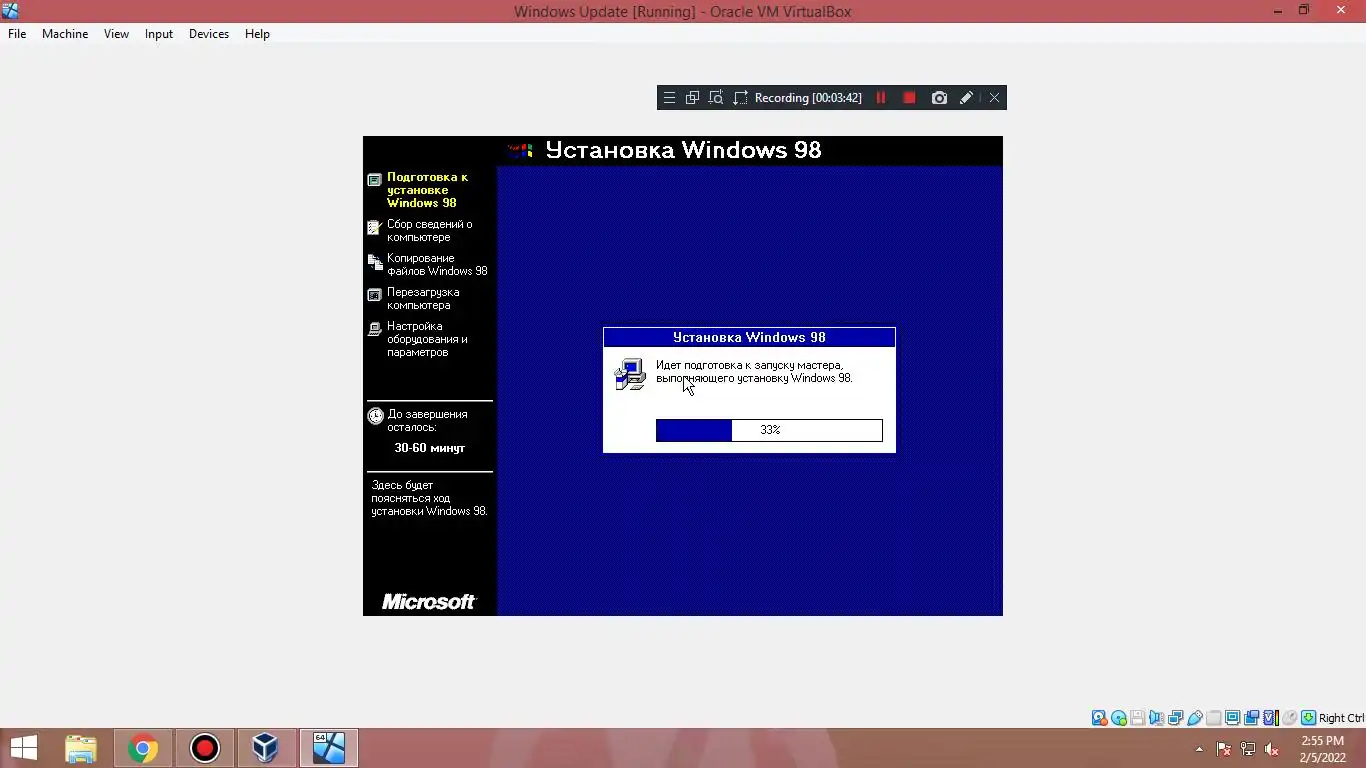Click the icon beside Настройка оборудования step
The image size is (1366, 768).
(374, 329)
